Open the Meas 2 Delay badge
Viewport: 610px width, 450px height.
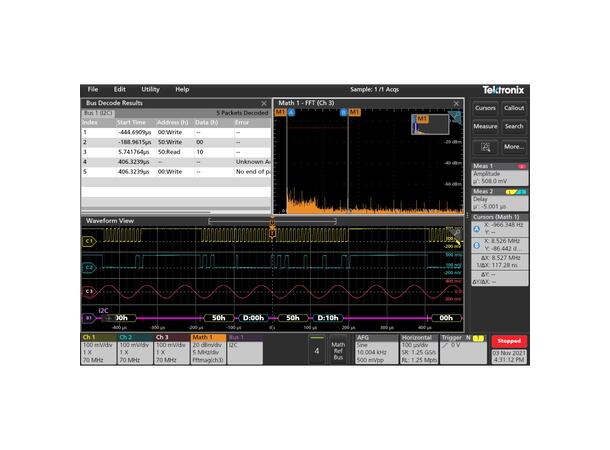[500, 199]
